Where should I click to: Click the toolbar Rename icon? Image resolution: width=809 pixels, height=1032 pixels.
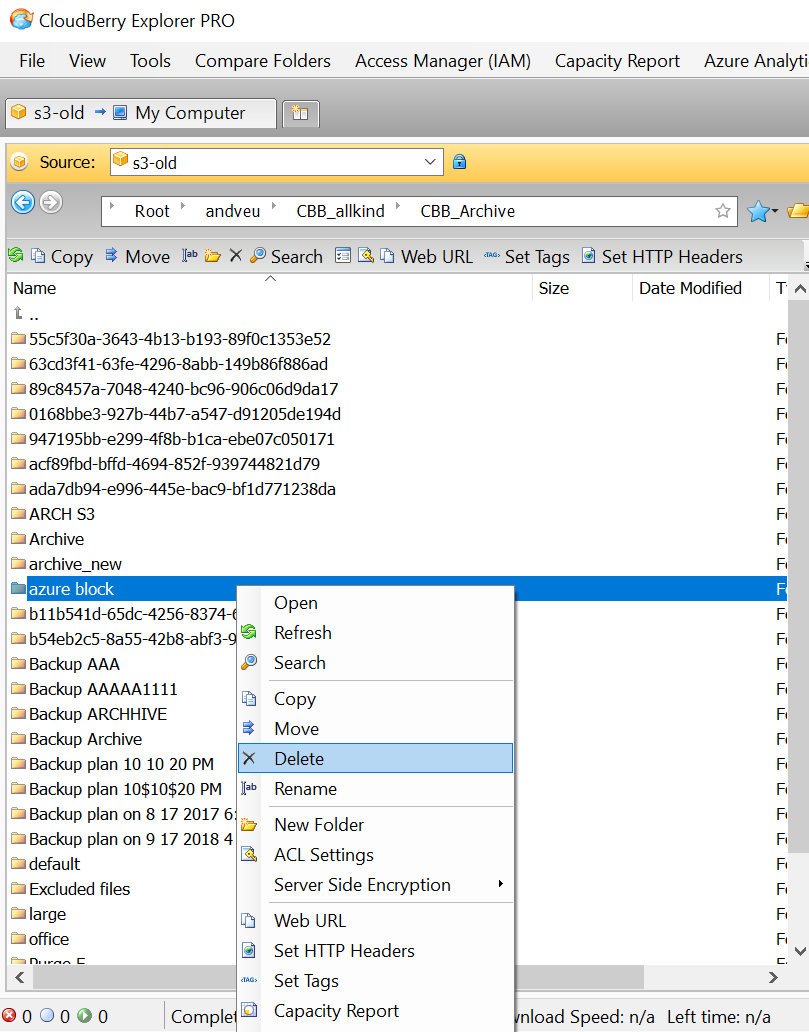point(190,255)
